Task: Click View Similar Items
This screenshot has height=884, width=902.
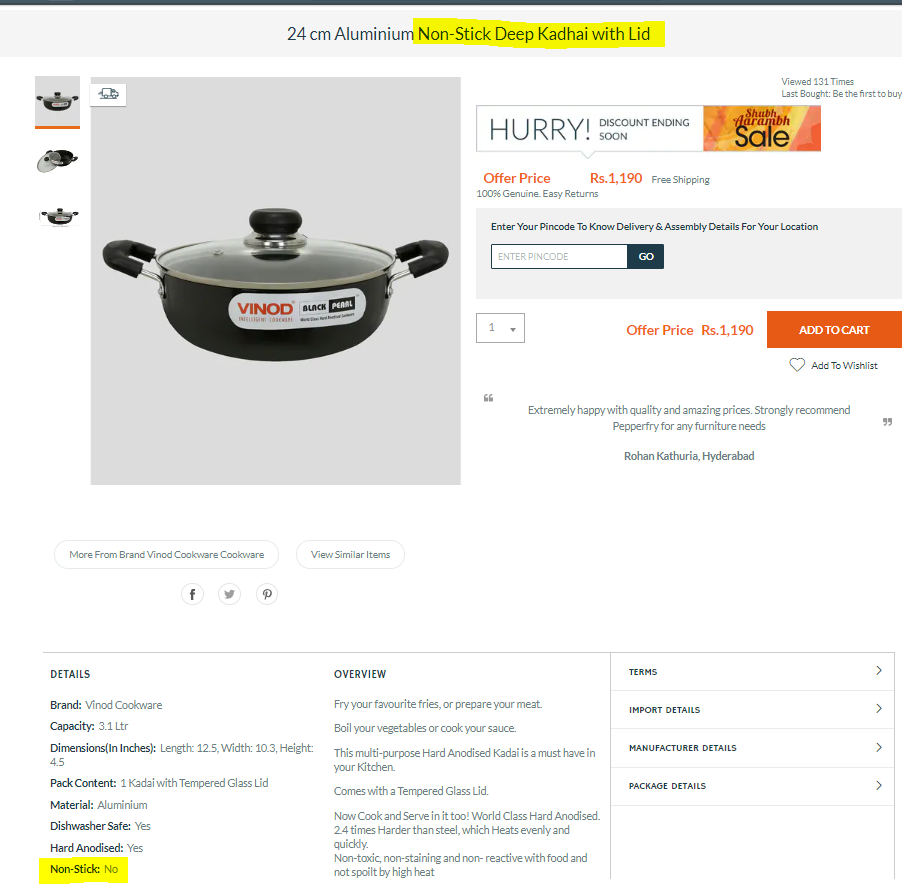Action: tap(350, 554)
